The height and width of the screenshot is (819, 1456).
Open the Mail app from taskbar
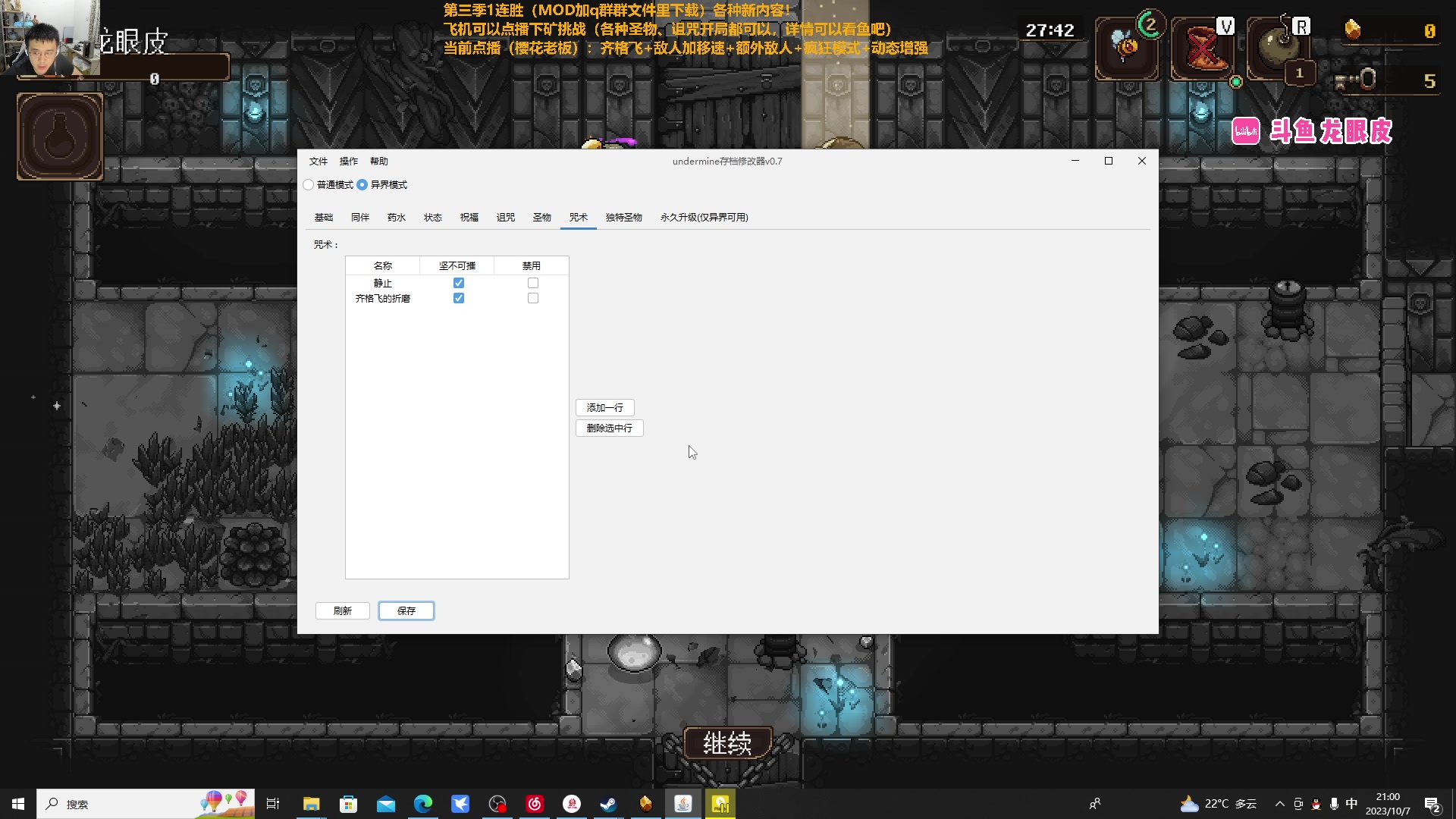coord(386,804)
